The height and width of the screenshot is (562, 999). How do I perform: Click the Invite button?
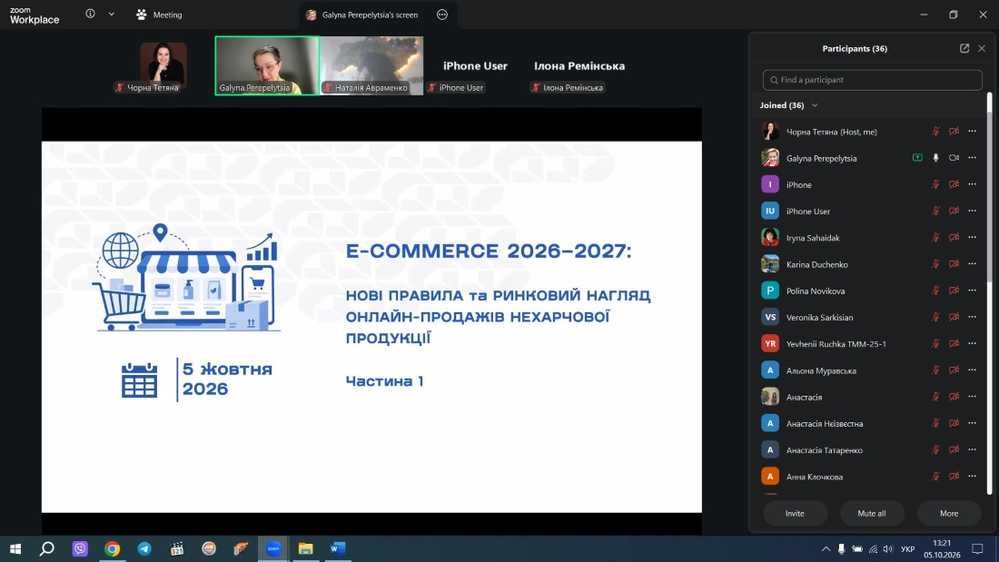tap(794, 514)
